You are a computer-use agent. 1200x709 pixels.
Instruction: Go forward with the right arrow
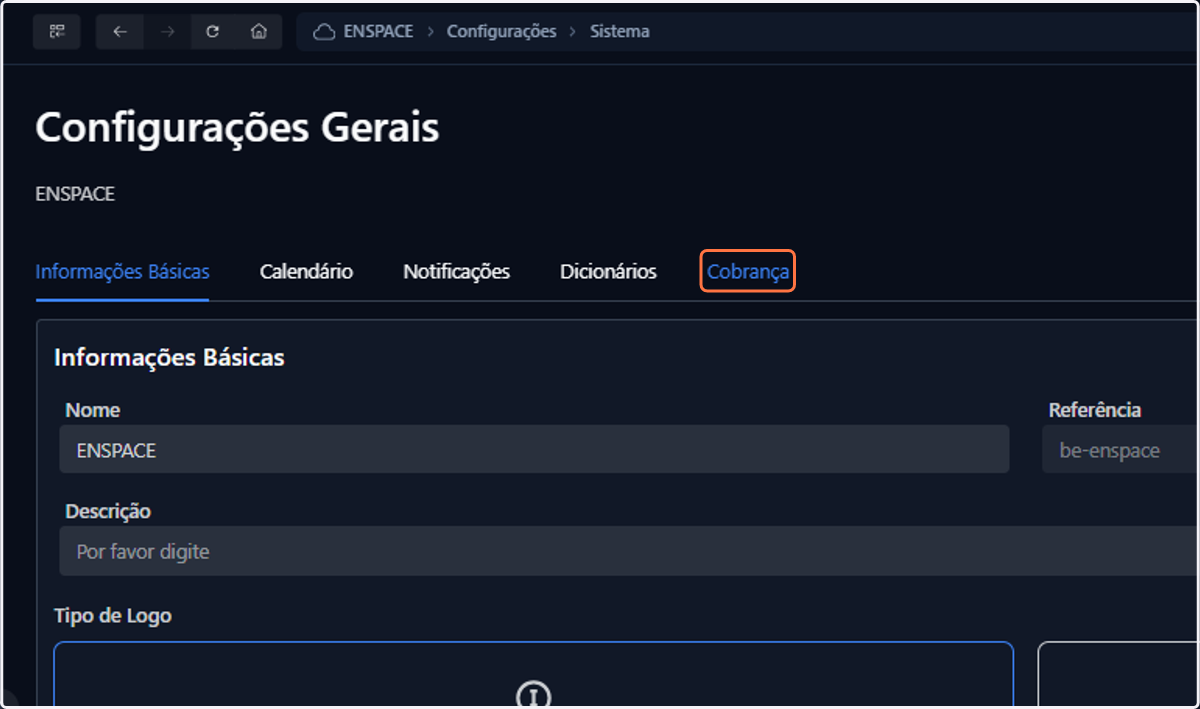(x=167, y=32)
